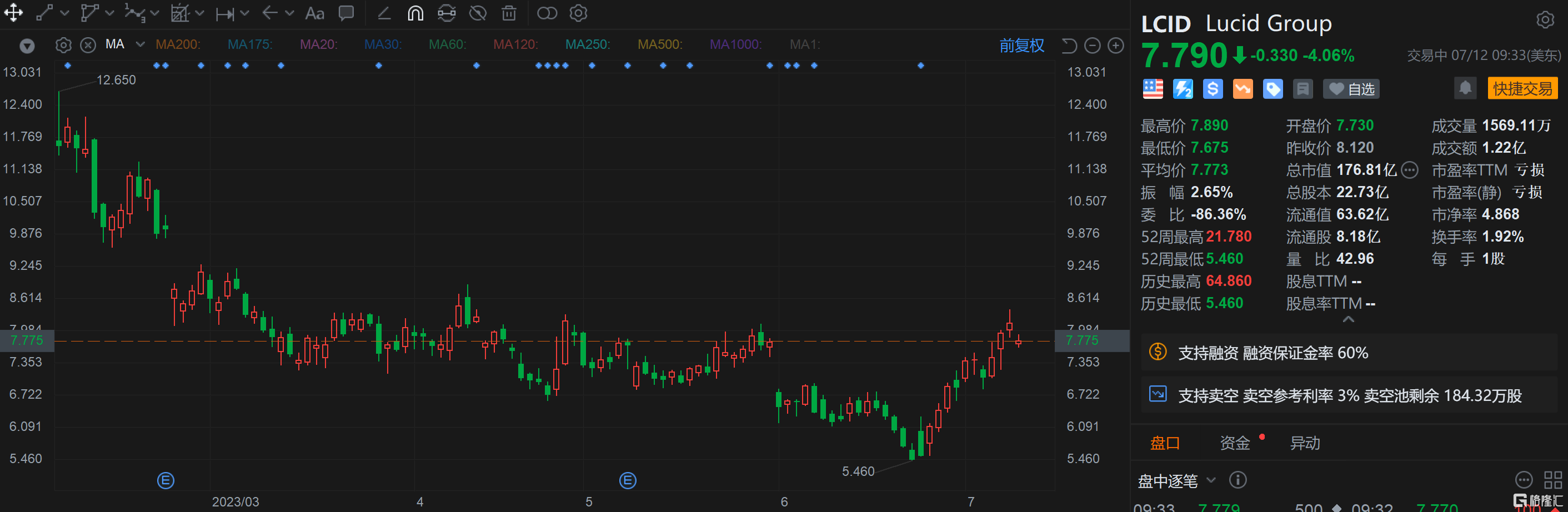Activate the range measurement tool
1568x512 pixels.
(x=224, y=13)
